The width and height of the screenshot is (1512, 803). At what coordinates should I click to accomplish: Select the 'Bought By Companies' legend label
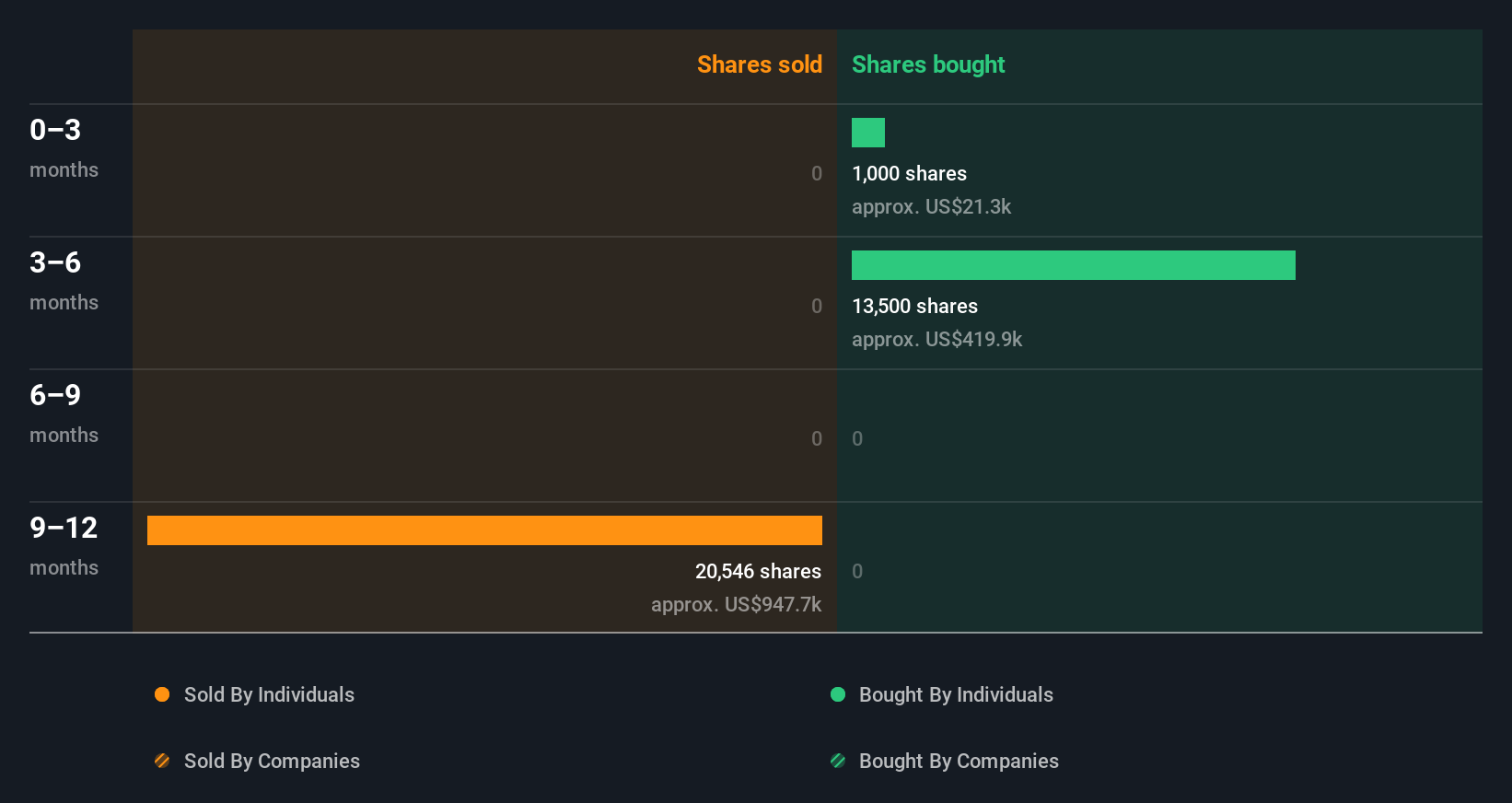[x=959, y=761]
